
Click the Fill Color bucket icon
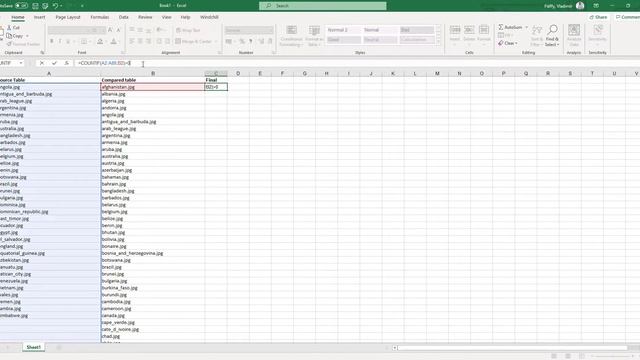tap(100, 41)
